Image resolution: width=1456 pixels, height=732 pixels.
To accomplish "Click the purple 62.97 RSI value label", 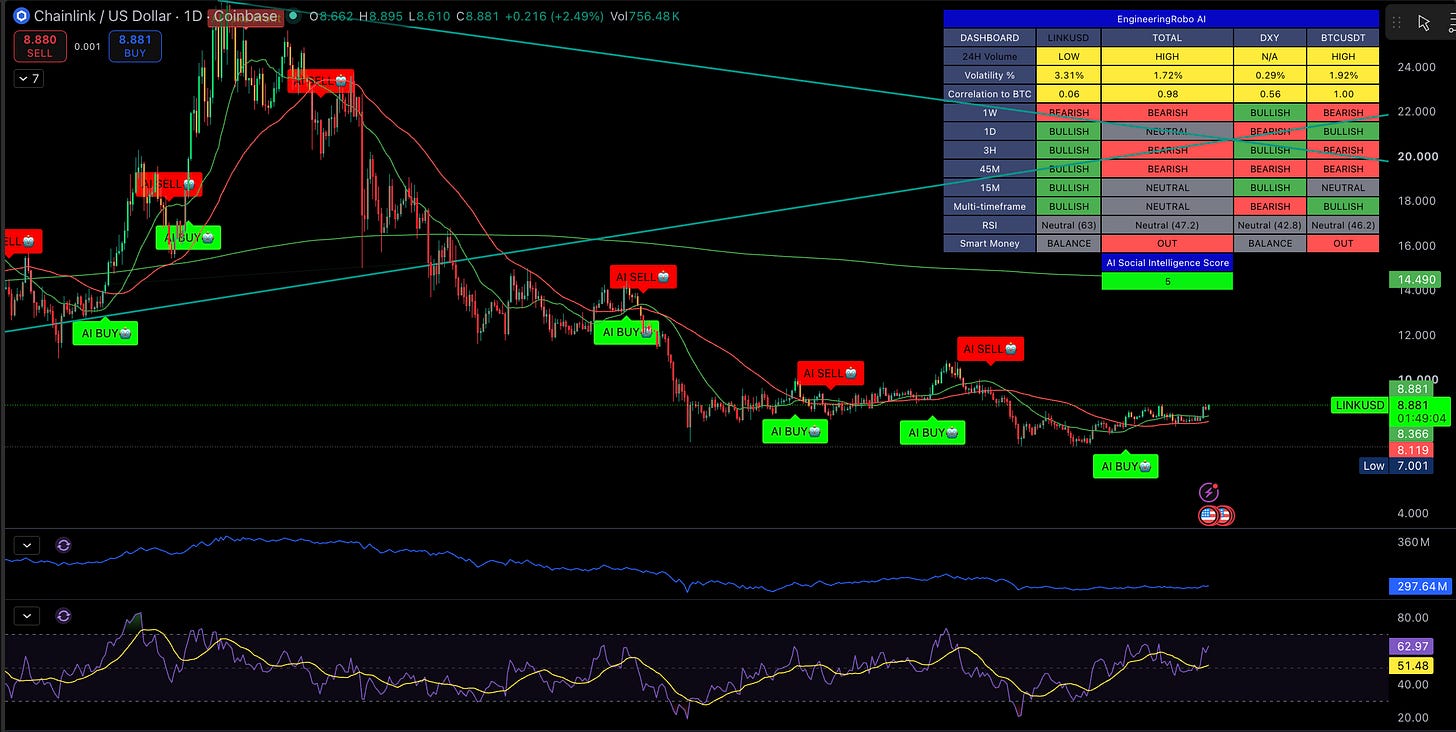I will pyautogui.click(x=1411, y=647).
